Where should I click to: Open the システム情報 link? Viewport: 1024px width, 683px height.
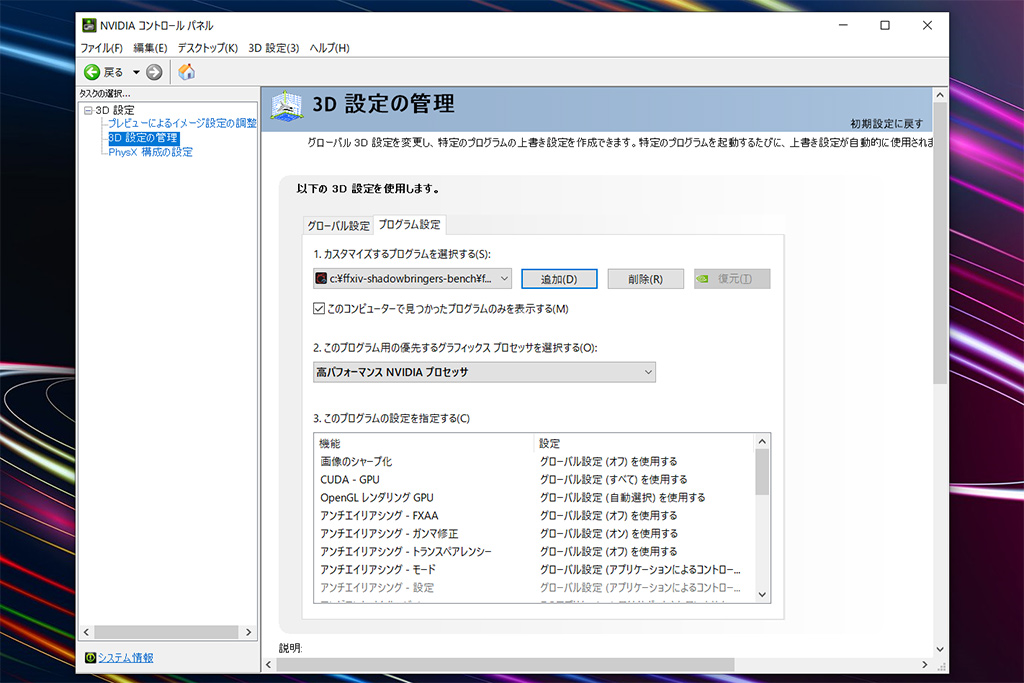pos(125,658)
